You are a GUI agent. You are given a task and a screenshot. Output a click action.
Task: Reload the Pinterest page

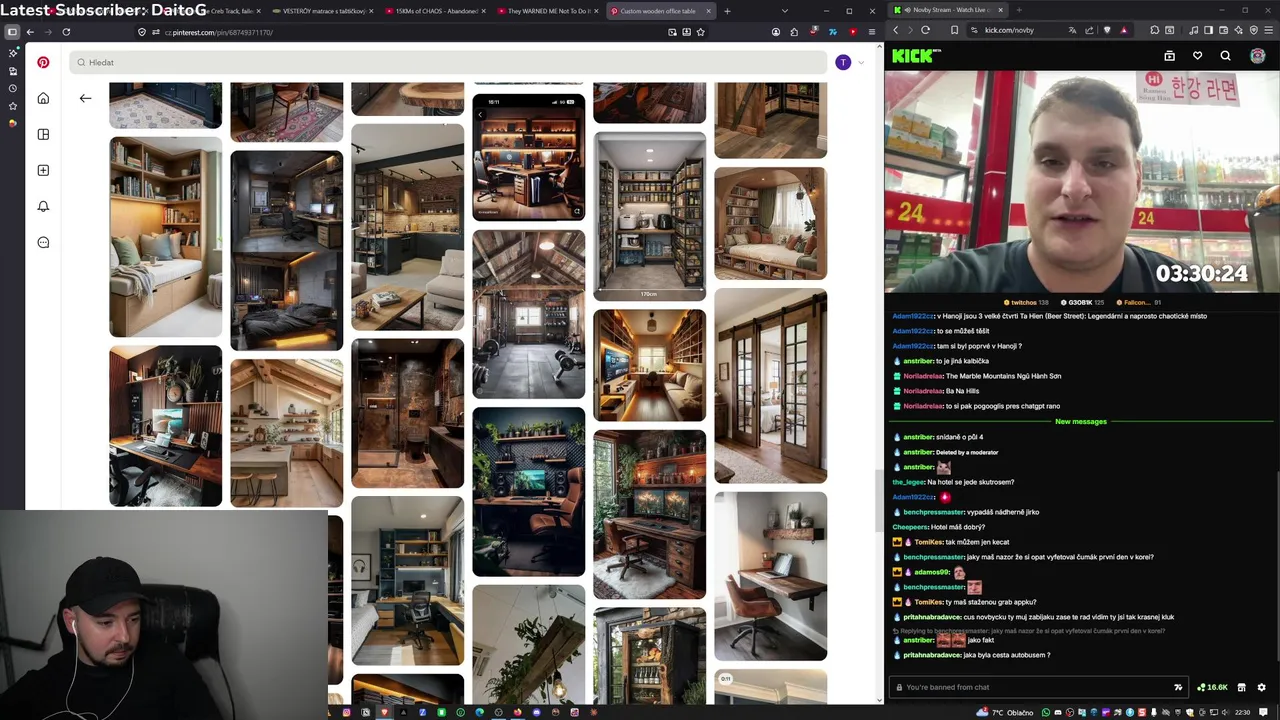(66, 32)
